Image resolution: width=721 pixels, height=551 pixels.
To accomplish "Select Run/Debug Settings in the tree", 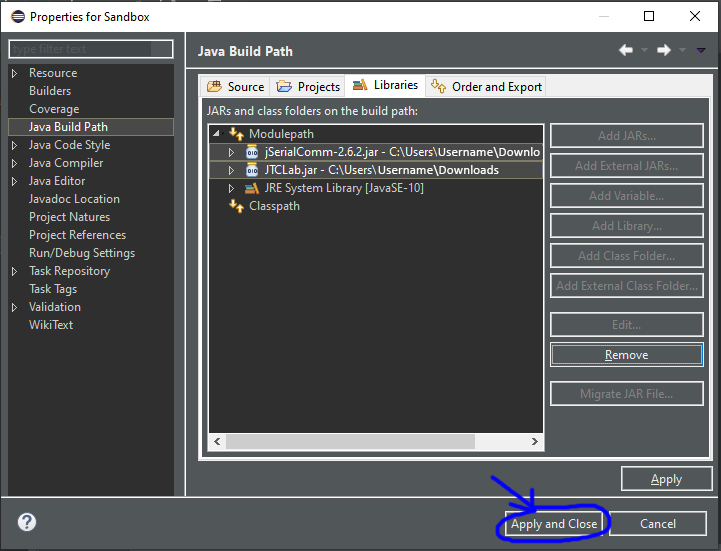I will (x=82, y=253).
